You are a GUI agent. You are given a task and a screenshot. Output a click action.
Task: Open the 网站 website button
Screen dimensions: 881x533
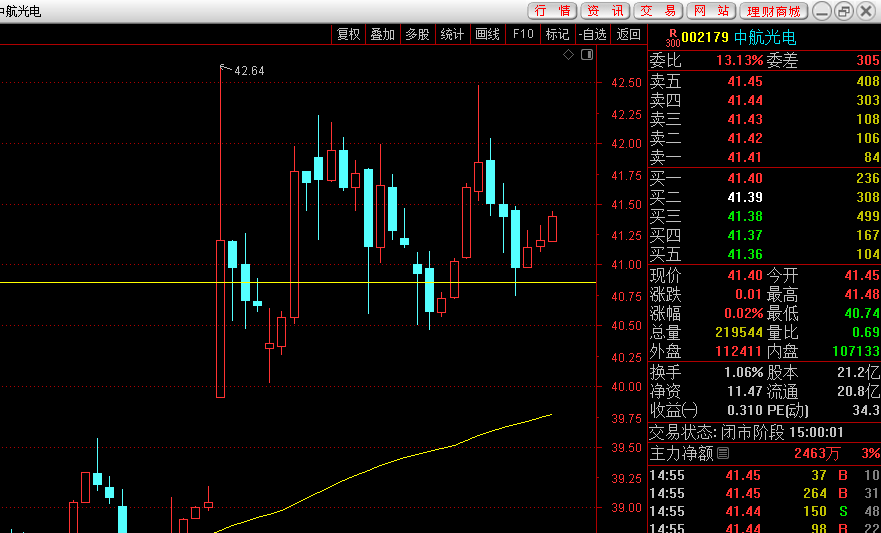711,11
